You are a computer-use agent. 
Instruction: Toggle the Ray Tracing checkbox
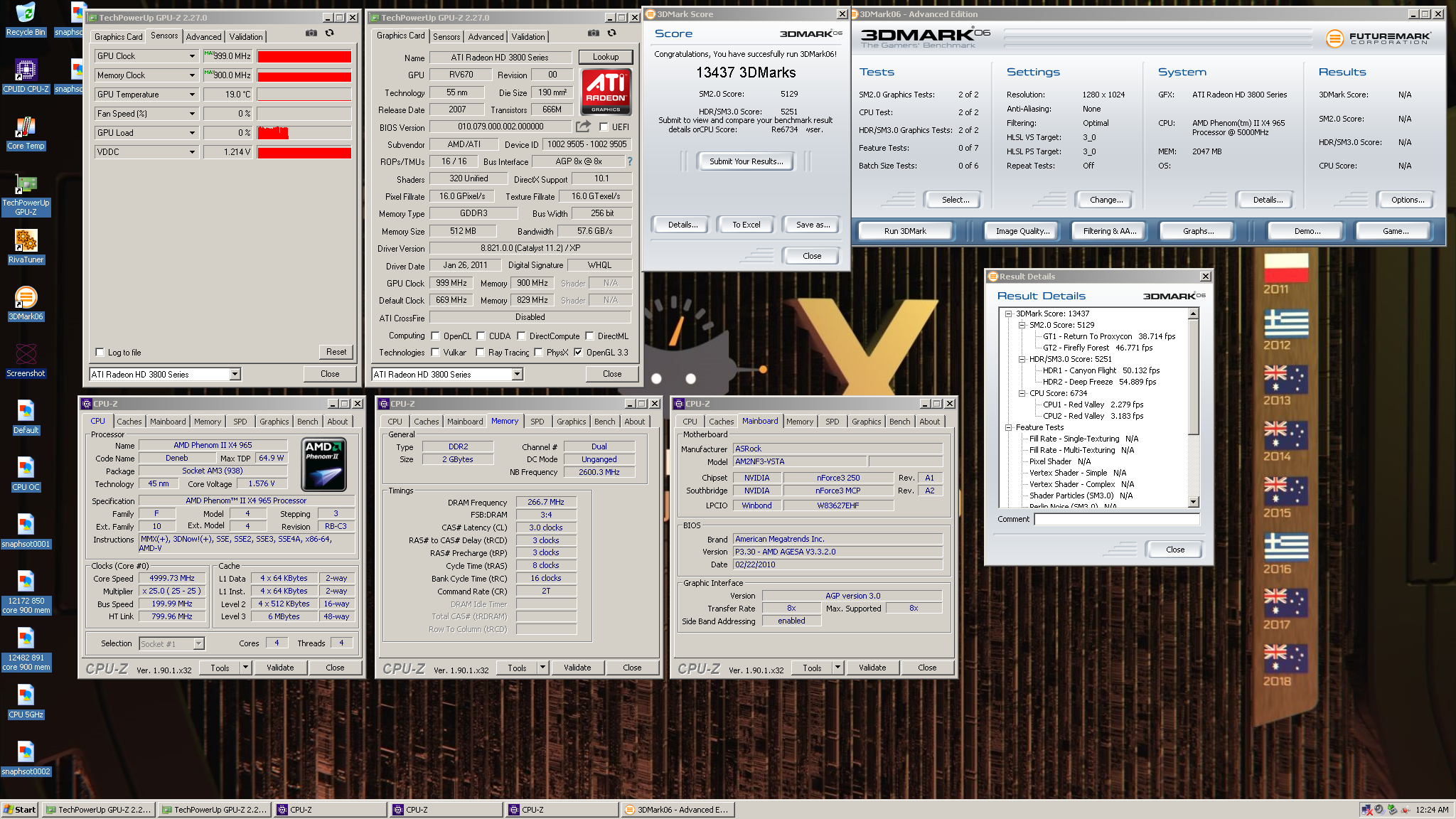[x=480, y=353]
